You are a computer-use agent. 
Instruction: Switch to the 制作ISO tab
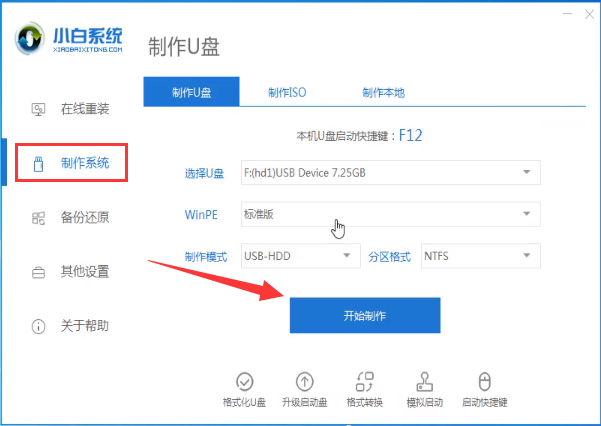coord(287,92)
